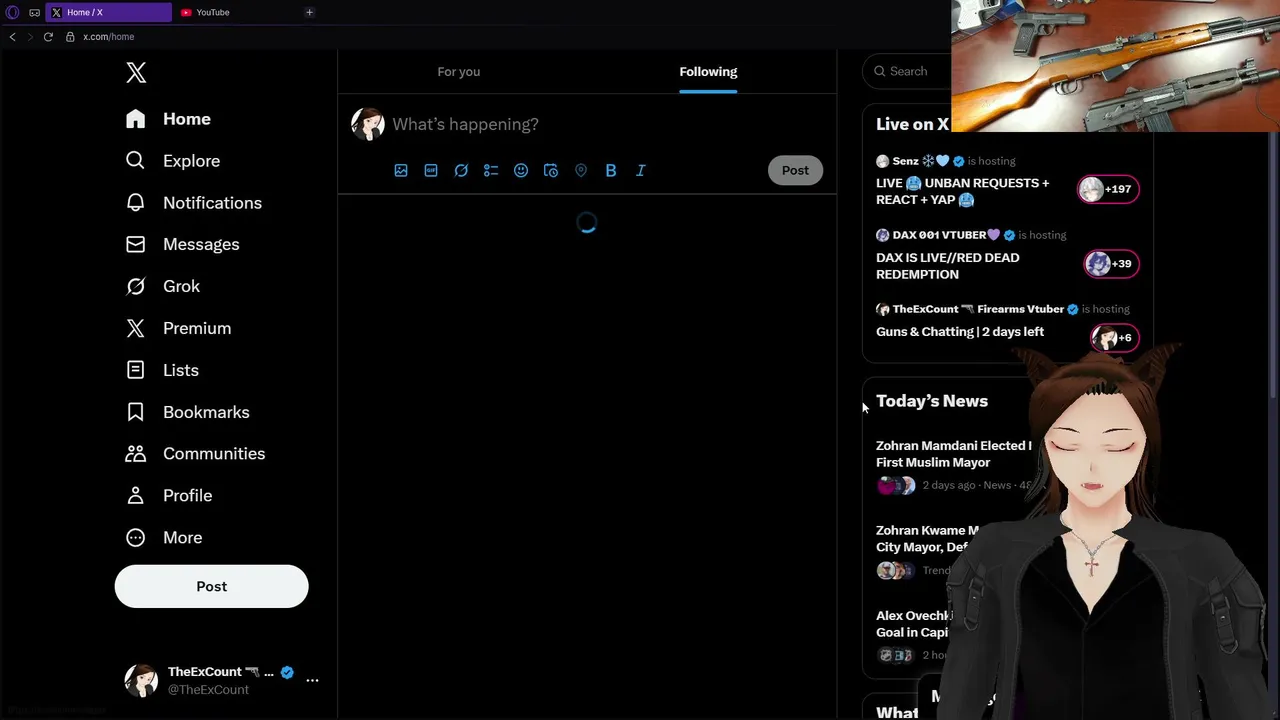Screen dimensions: 1280x720
Task: Open Guns & Chatting live stream
Action: coord(960,332)
